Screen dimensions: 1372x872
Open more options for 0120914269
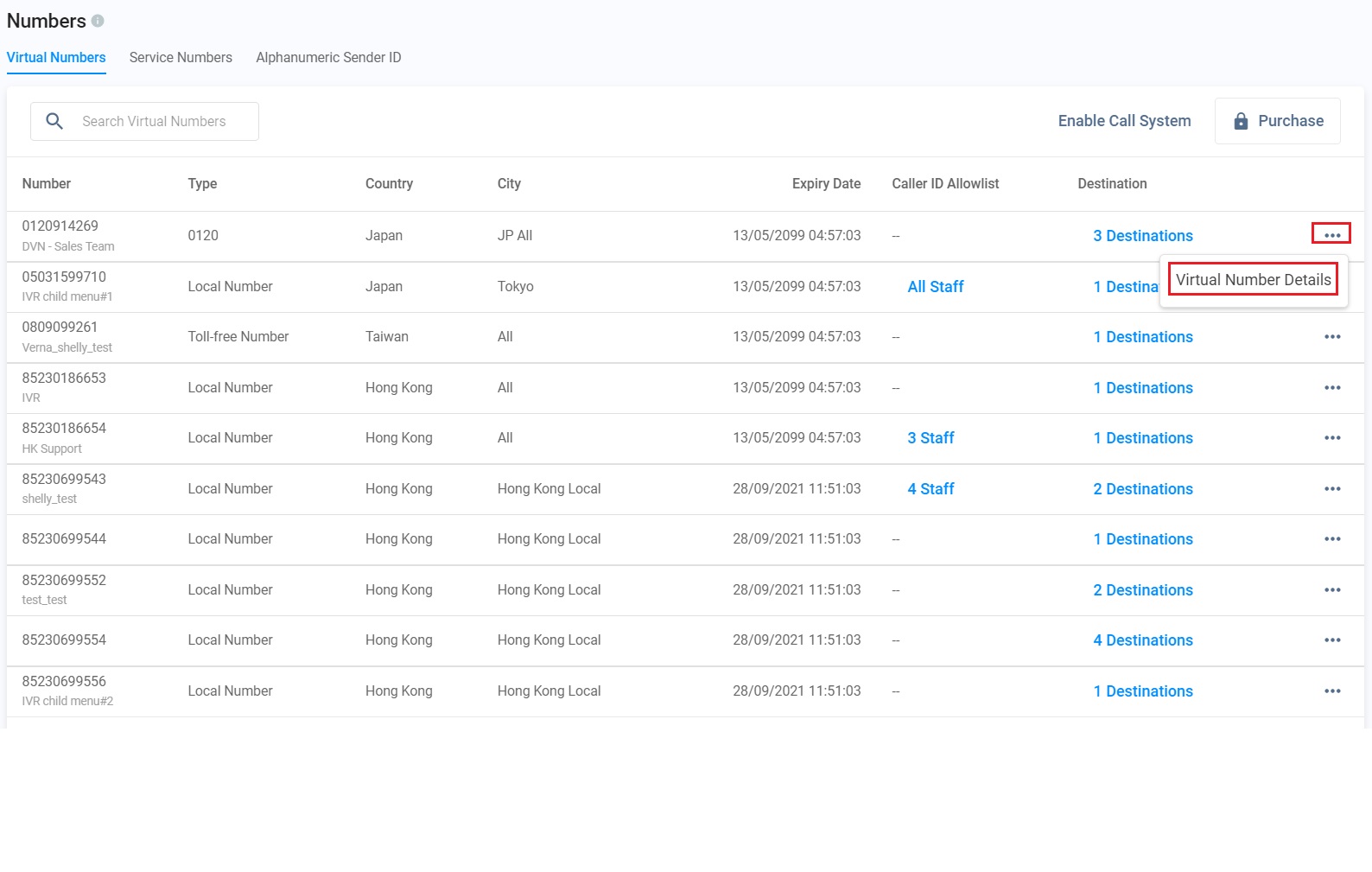[x=1331, y=235]
